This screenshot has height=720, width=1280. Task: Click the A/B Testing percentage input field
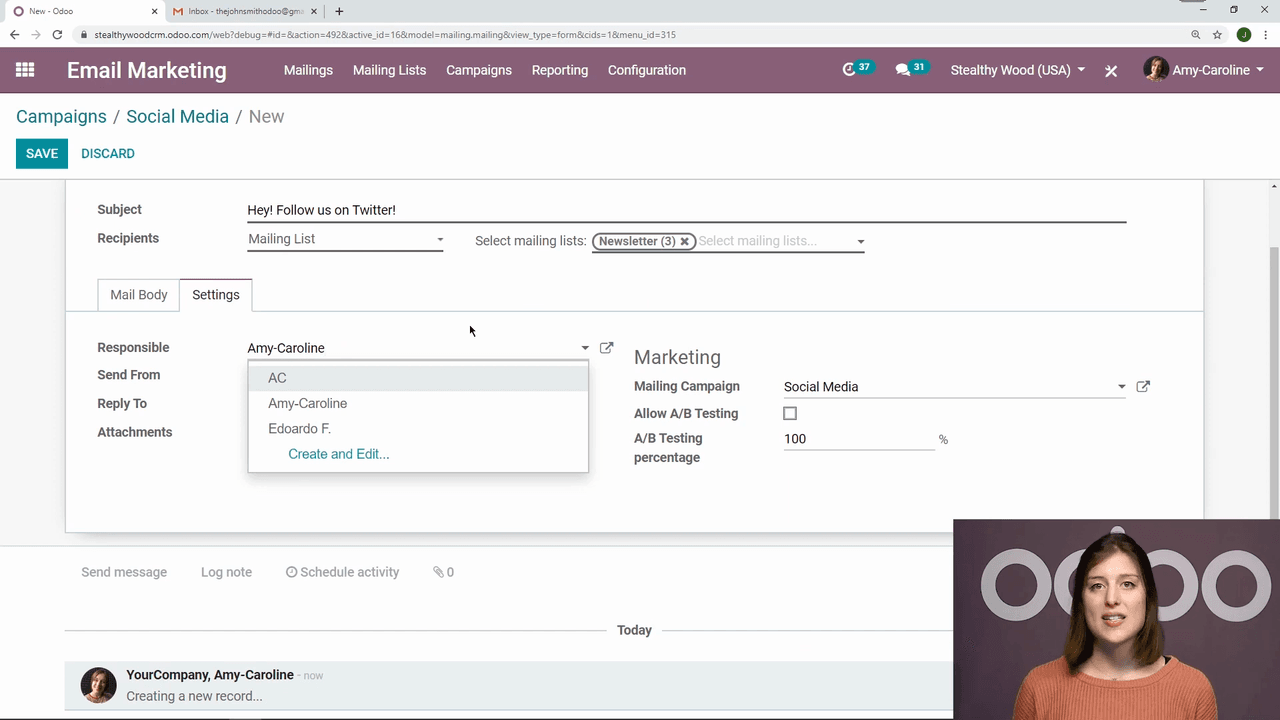pos(858,439)
